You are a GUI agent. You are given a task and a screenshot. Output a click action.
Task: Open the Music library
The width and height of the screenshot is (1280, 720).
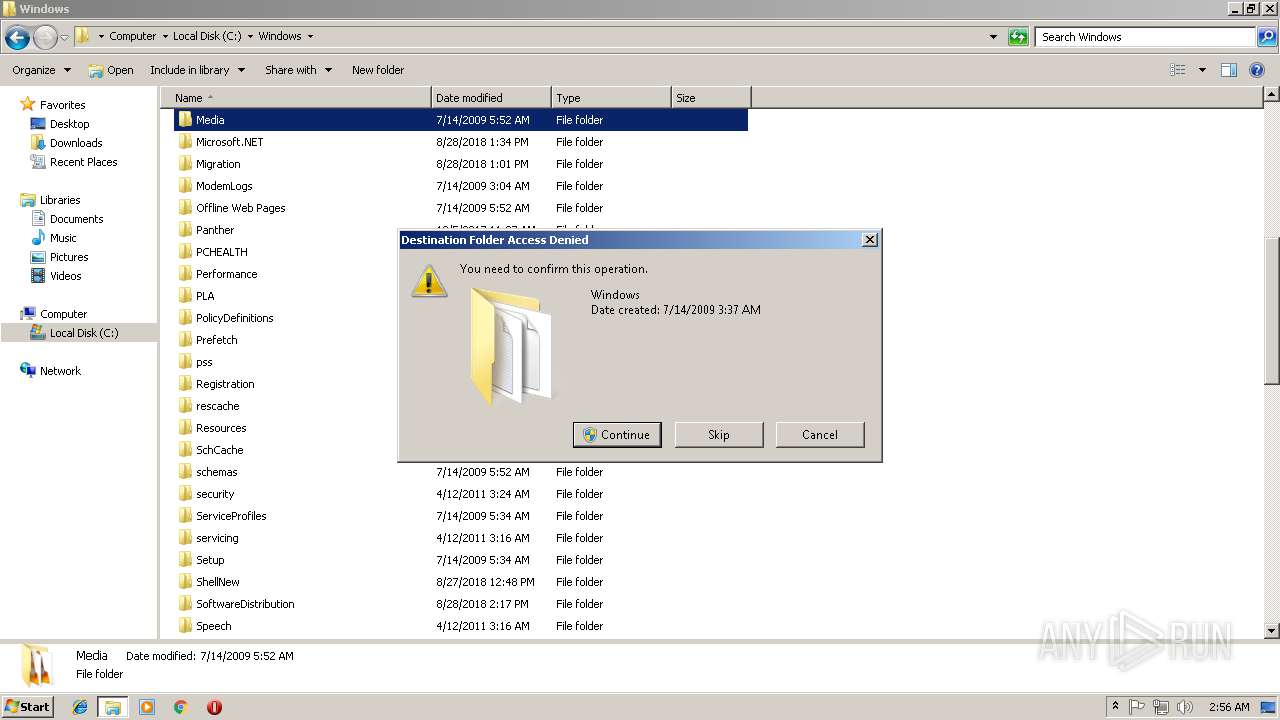click(x=63, y=238)
